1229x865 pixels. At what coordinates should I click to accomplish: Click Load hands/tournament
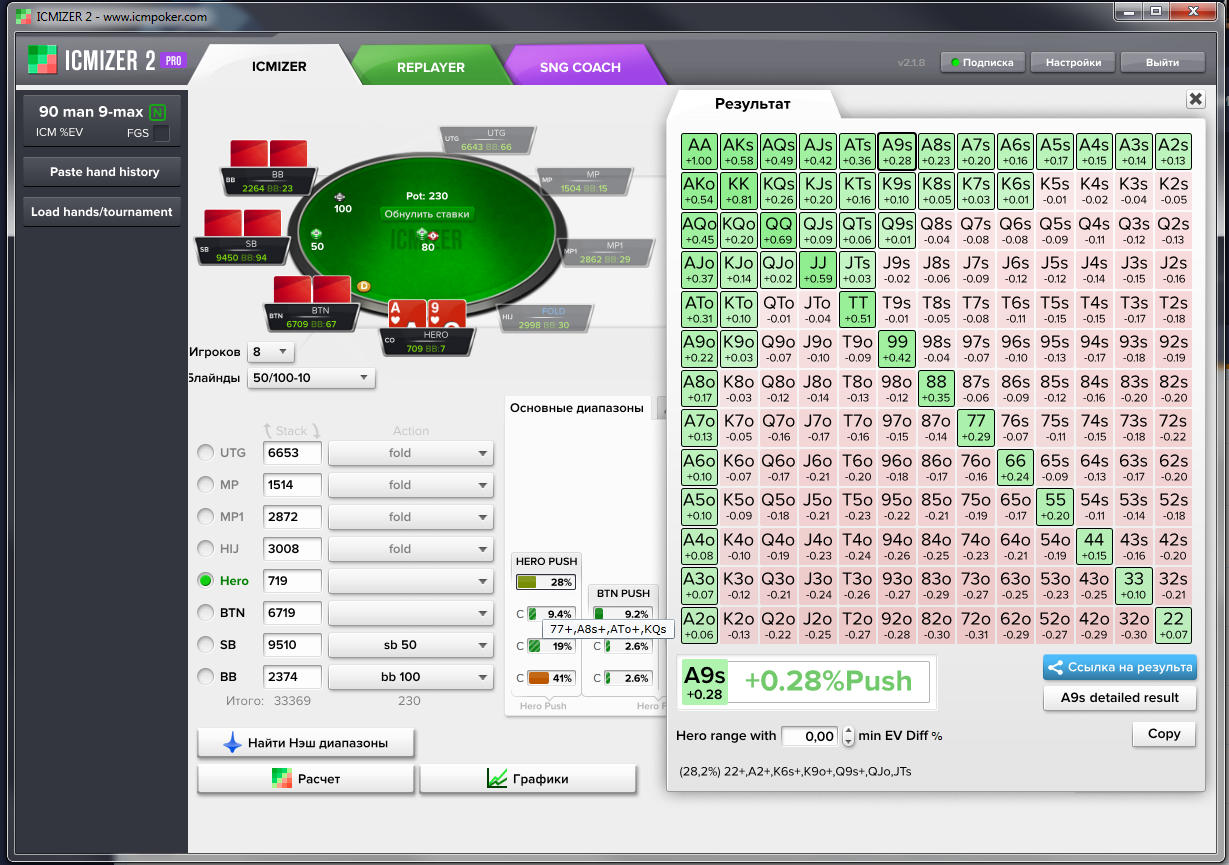pyautogui.click(x=102, y=212)
